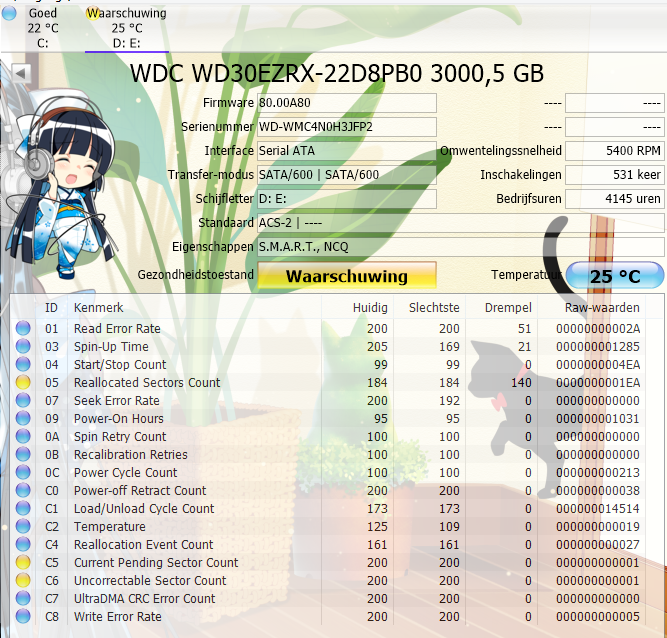This screenshot has width=667, height=638.
Task: Select the Waarschuwing D: E: drive tab
Action: 126,28
